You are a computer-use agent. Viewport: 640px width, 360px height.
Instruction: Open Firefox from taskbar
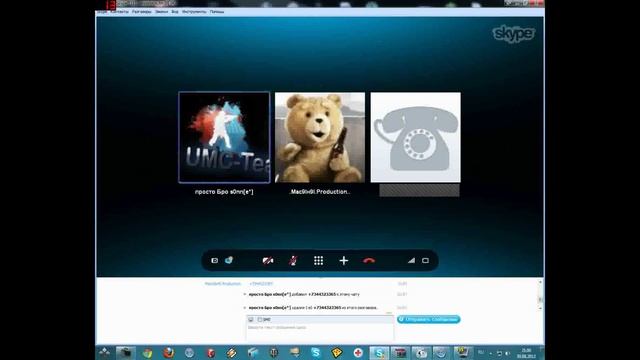168,353
